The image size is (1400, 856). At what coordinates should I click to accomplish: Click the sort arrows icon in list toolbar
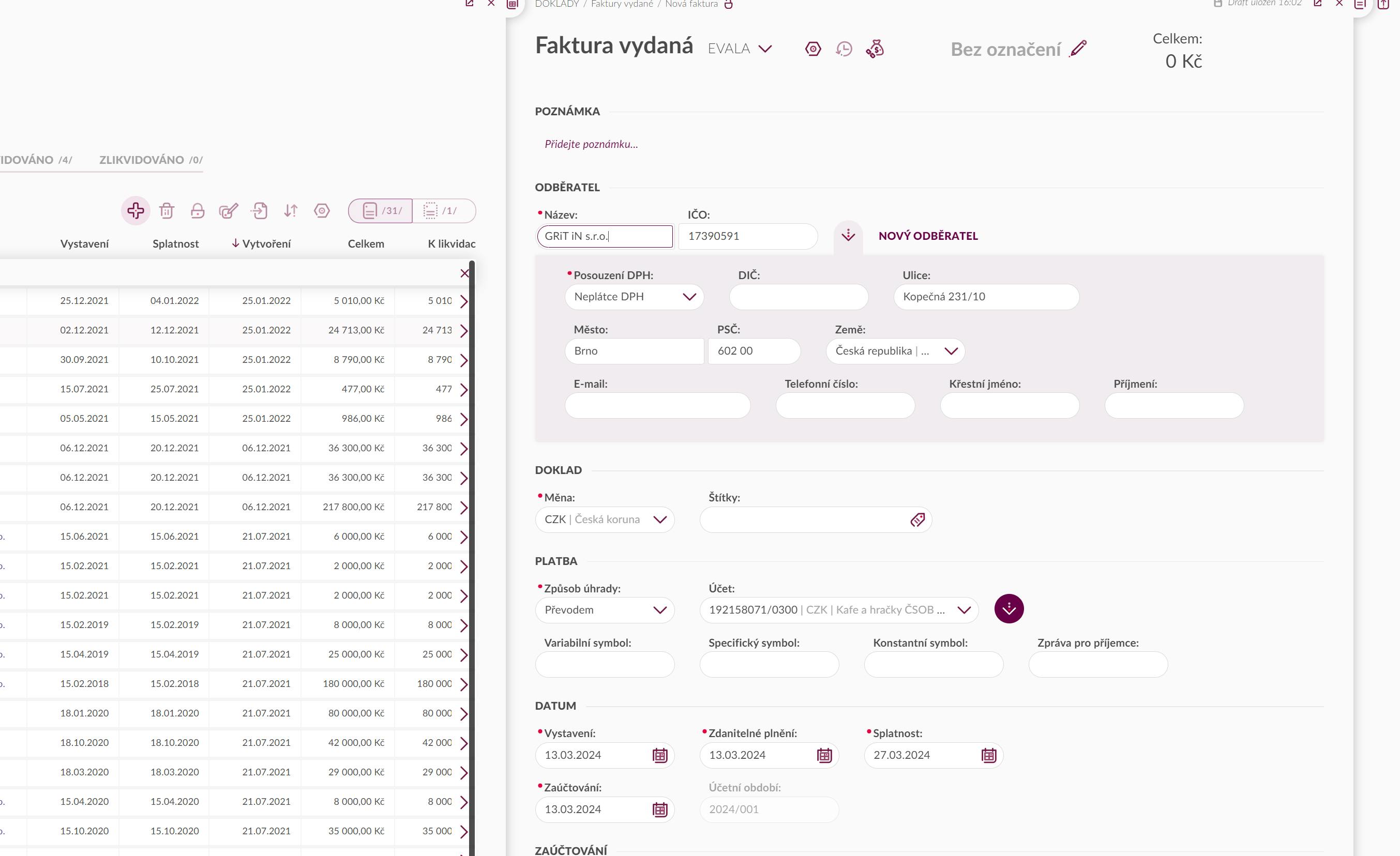[291, 211]
